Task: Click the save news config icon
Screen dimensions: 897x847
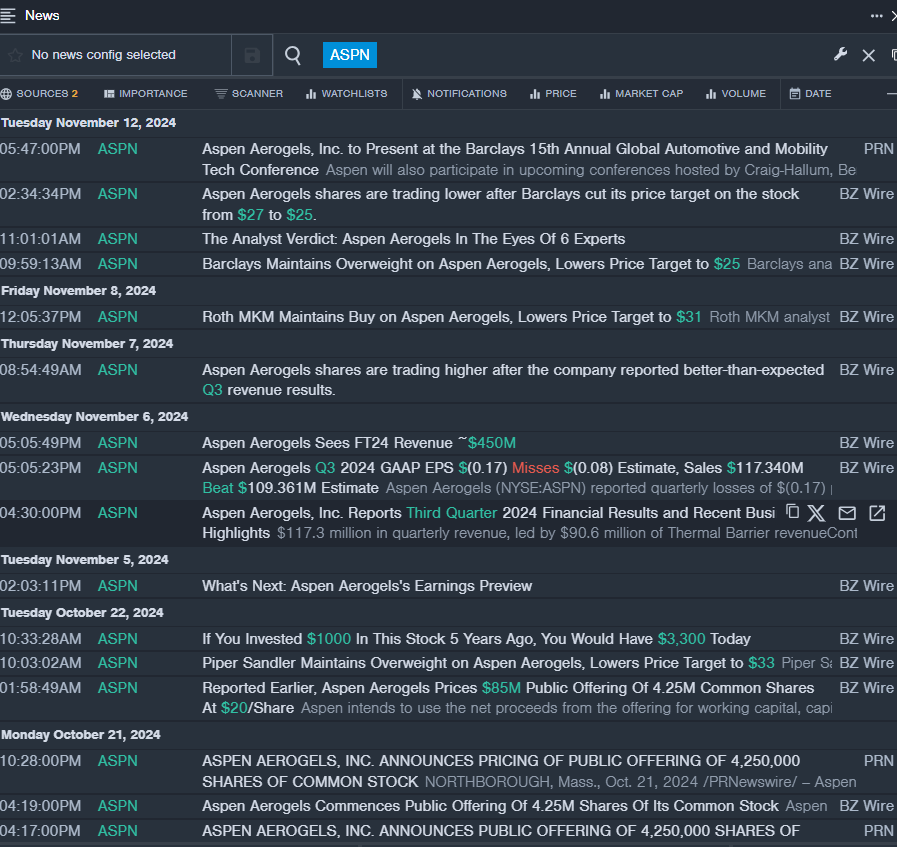Action: pos(252,55)
